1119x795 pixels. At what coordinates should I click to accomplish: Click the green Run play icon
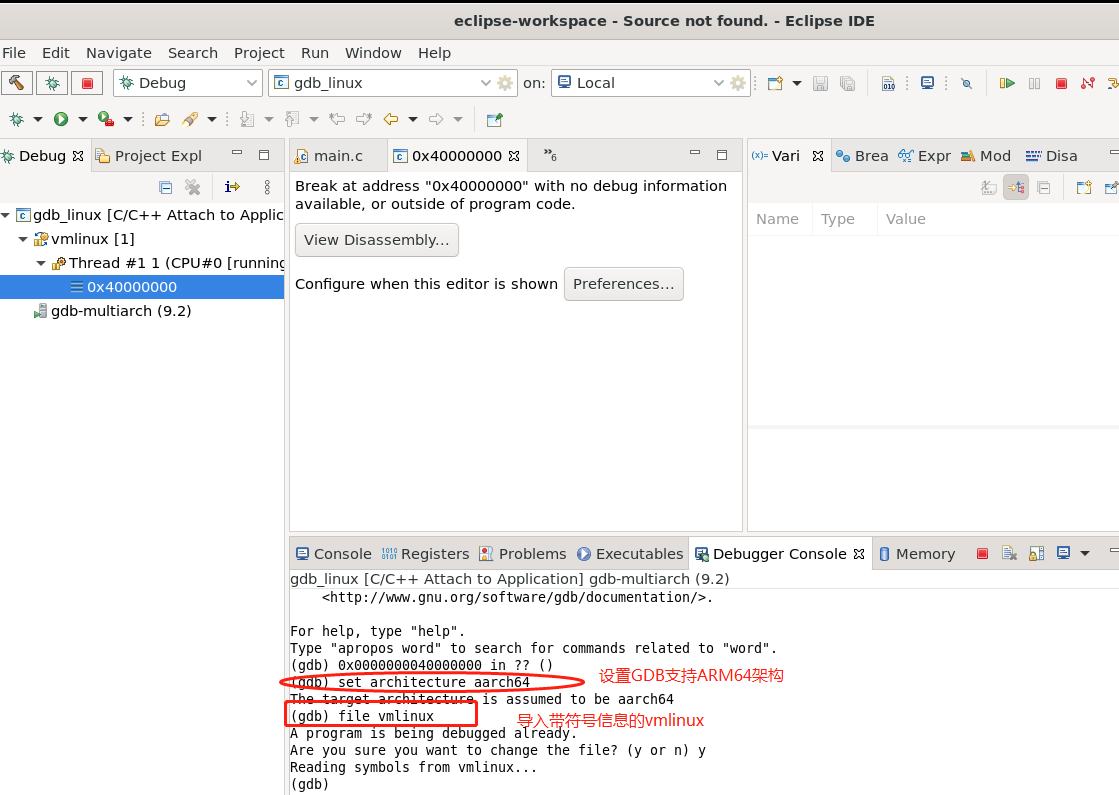point(61,119)
